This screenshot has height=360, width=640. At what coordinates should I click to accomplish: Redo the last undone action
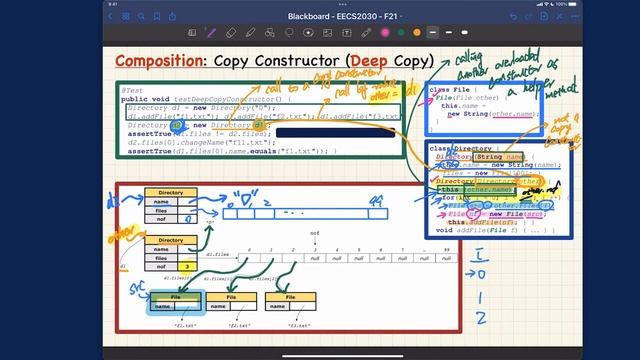pyautogui.click(x=529, y=16)
